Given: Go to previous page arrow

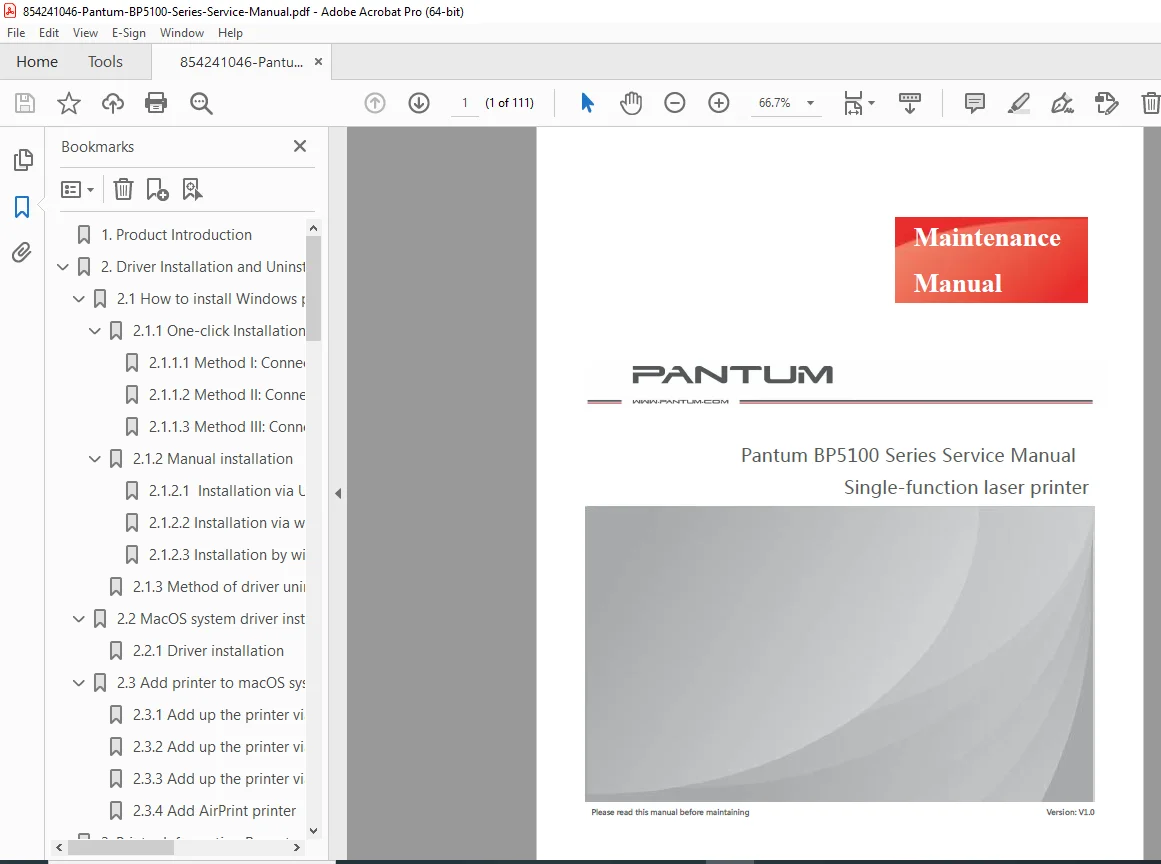Looking at the screenshot, I should 375,103.
